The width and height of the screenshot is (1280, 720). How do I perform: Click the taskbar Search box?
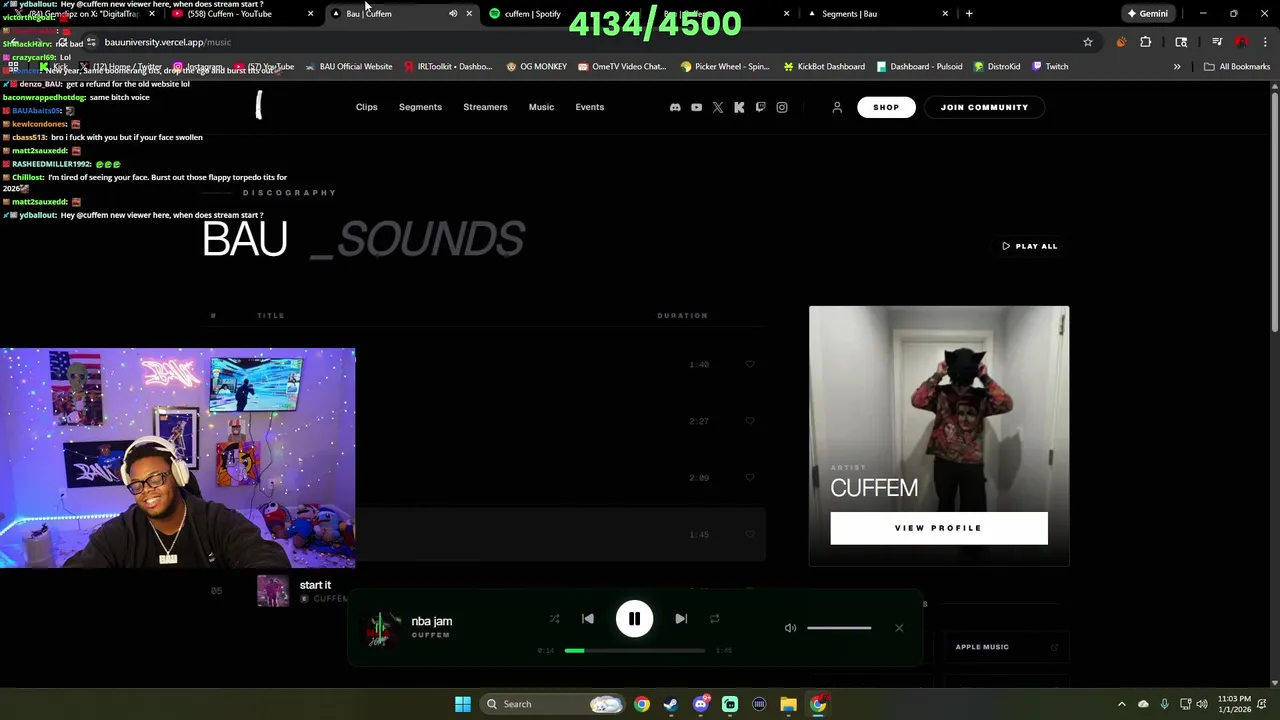click(554, 704)
